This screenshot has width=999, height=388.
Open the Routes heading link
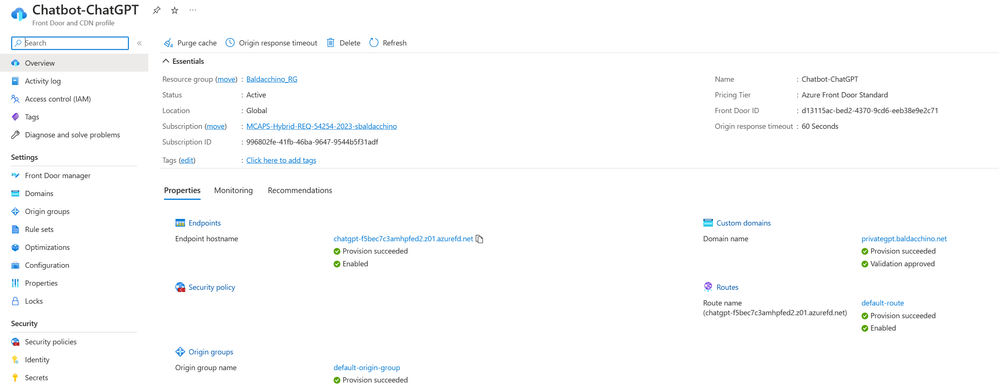[728, 287]
